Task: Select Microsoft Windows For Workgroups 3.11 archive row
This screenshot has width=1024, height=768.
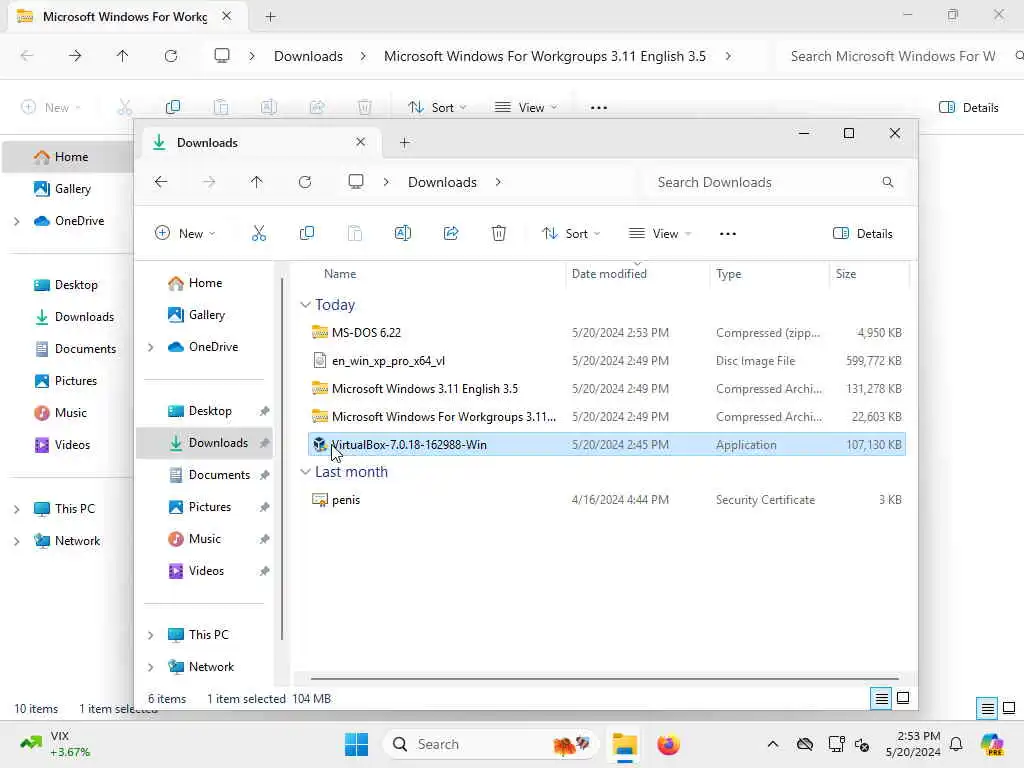Action: [606, 417]
